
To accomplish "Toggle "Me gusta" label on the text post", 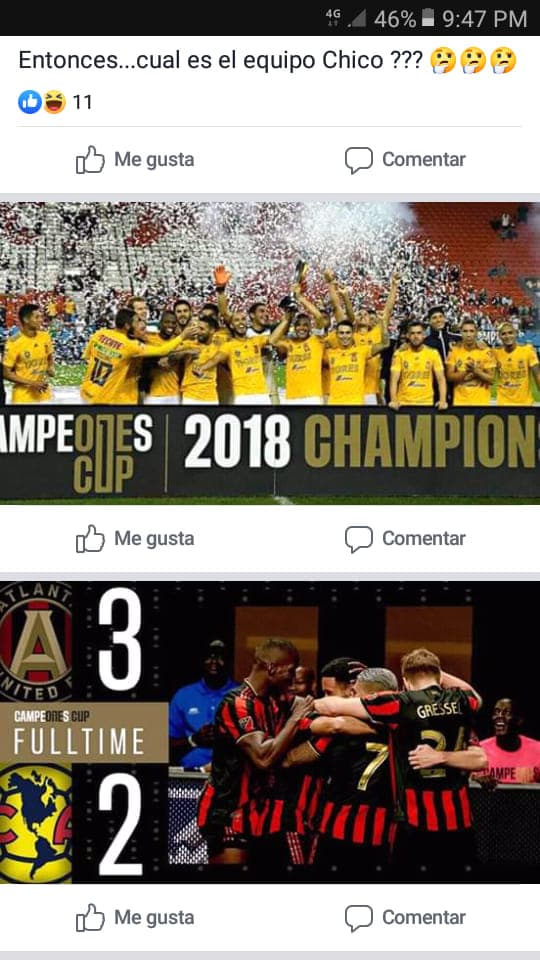I will (x=154, y=160).
